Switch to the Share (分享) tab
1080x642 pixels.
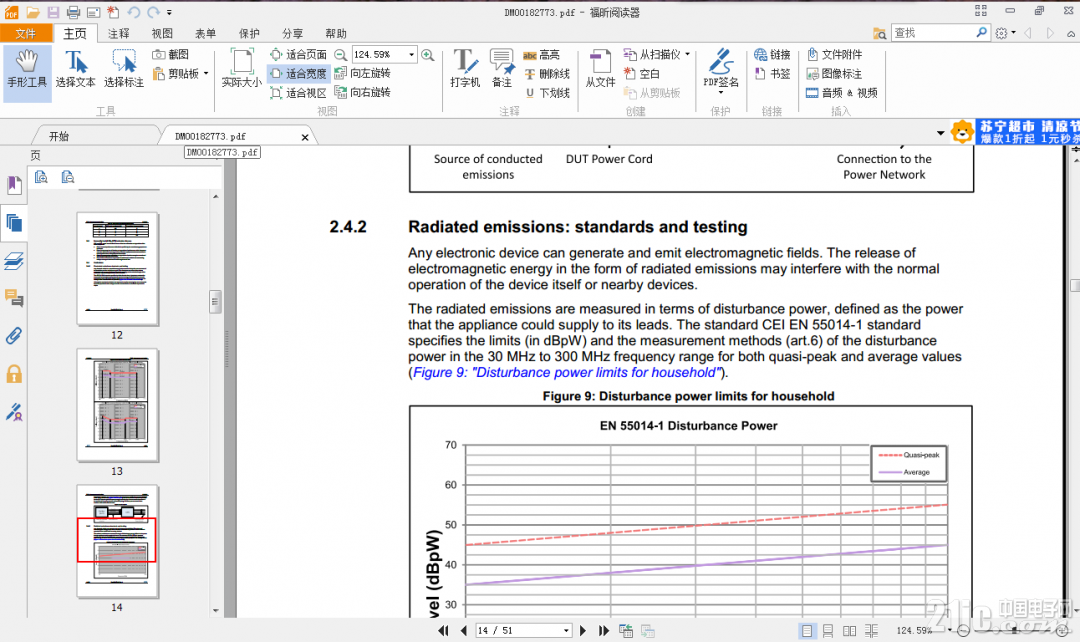pyautogui.click(x=293, y=33)
